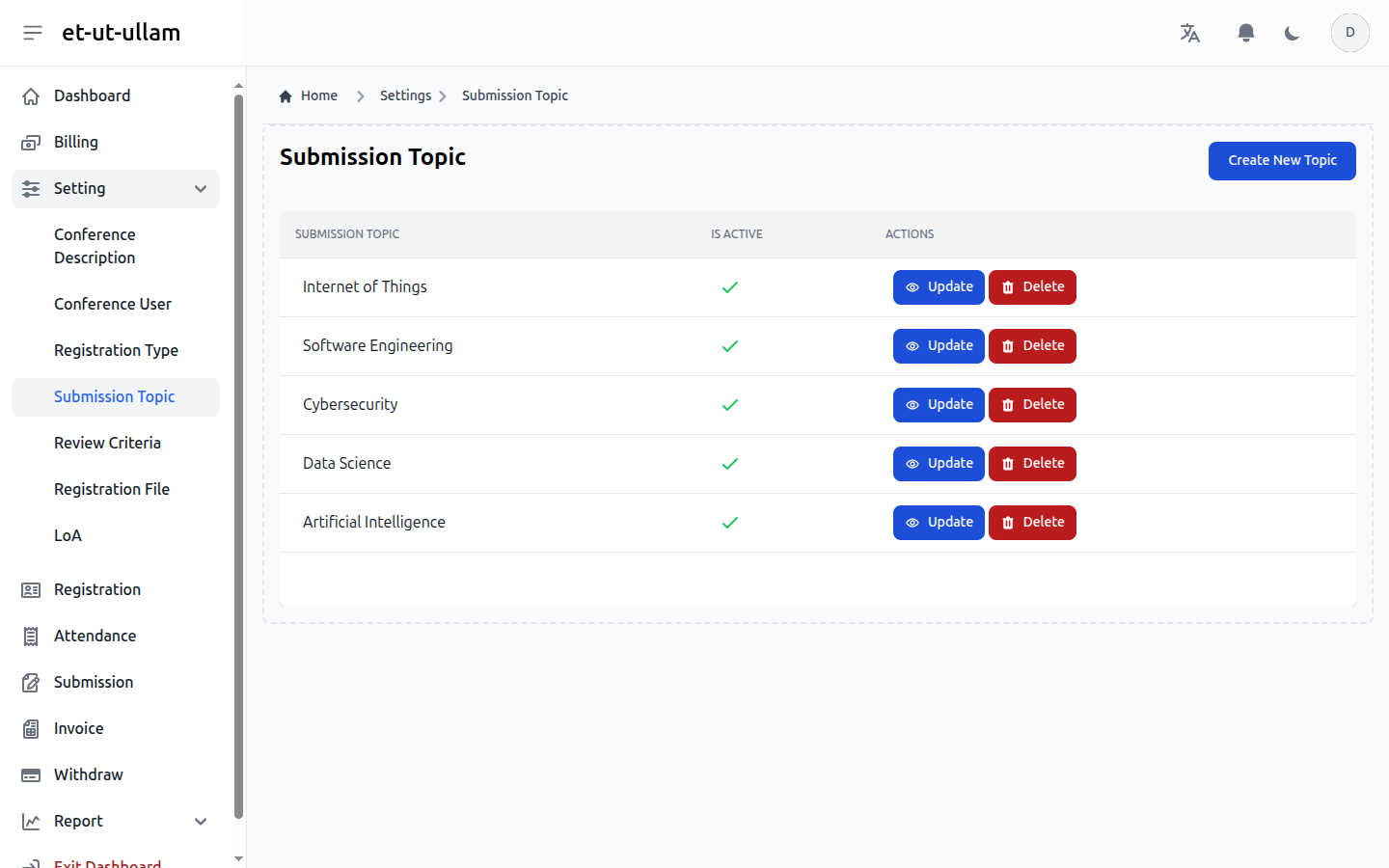This screenshot has height=868, width=1389.
Task: Click the eye icon in Data Science Update
Action: tap(912, 464)
